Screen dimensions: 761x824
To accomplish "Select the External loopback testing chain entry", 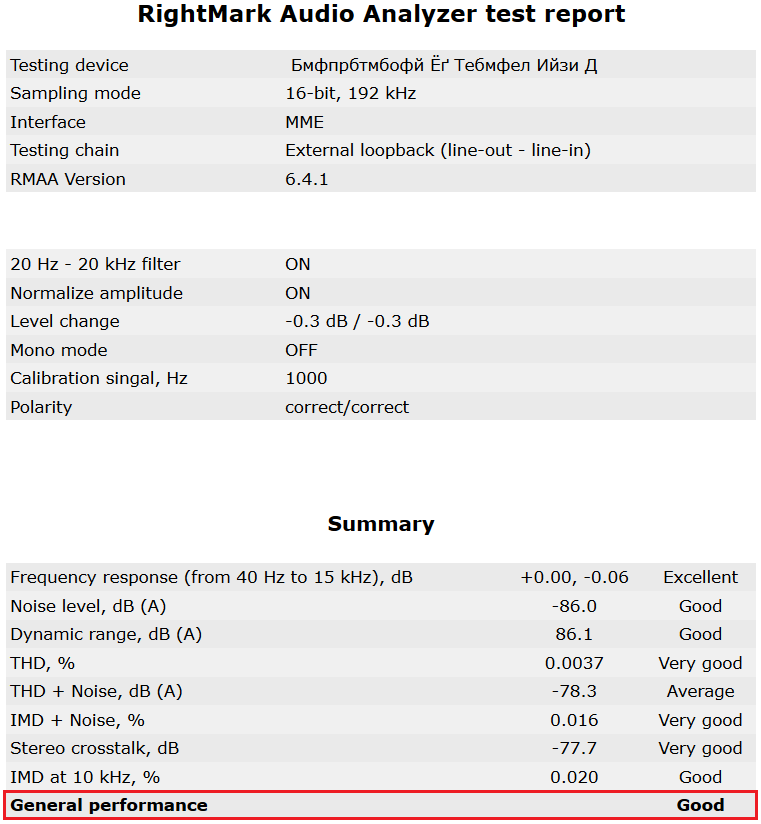I will coord(438,150).
